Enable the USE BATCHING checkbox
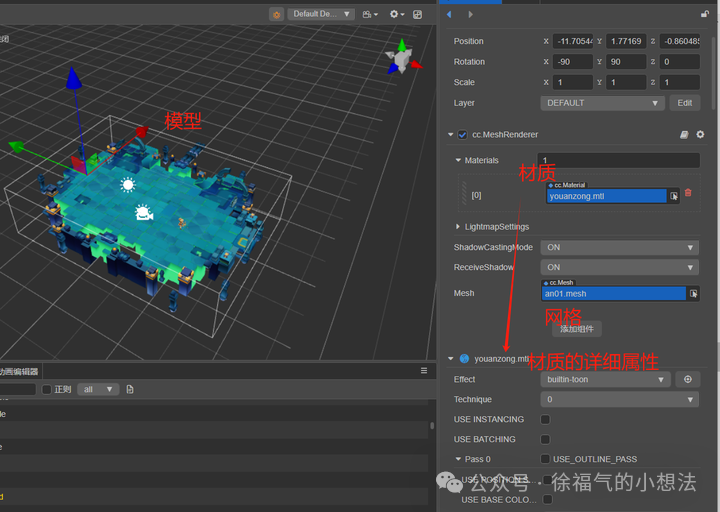 point(545,439)
